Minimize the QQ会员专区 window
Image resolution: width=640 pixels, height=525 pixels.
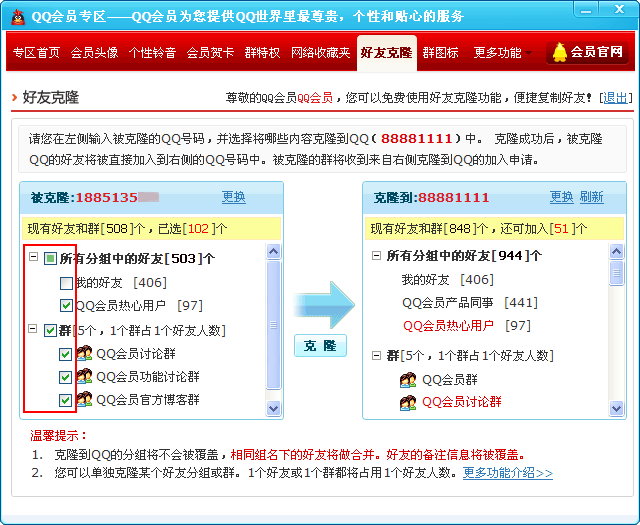586,10
